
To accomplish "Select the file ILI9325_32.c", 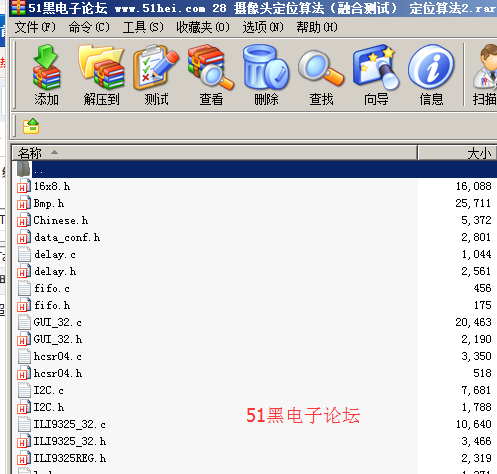I will 69,424.
